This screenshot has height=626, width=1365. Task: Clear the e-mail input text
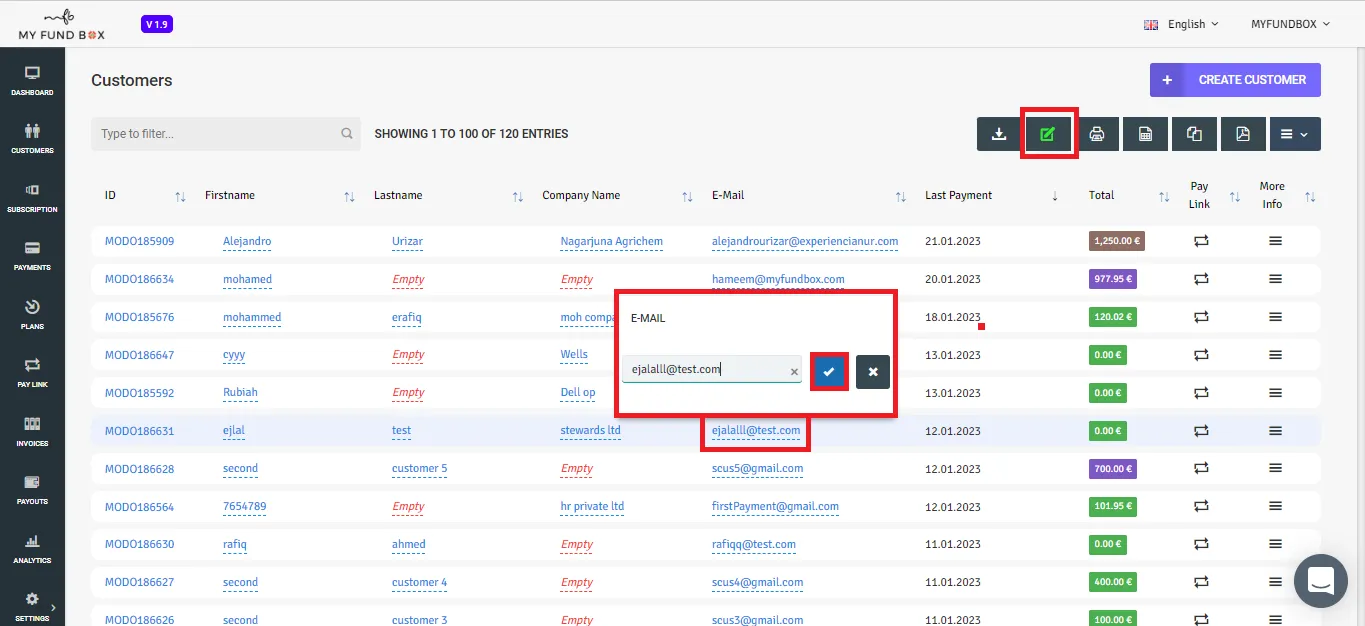tap(795, 371)
